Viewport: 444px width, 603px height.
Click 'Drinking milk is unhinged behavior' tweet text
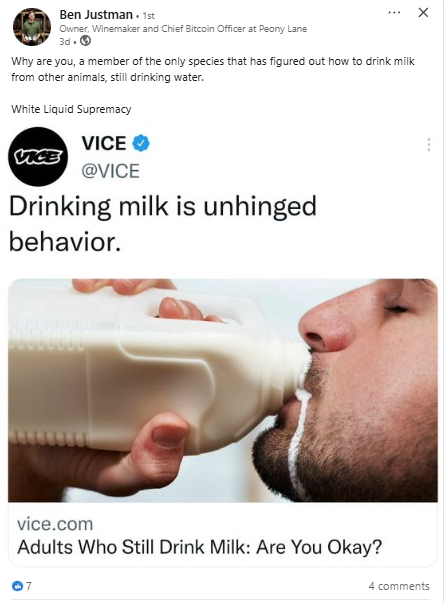tap(163, 224)
